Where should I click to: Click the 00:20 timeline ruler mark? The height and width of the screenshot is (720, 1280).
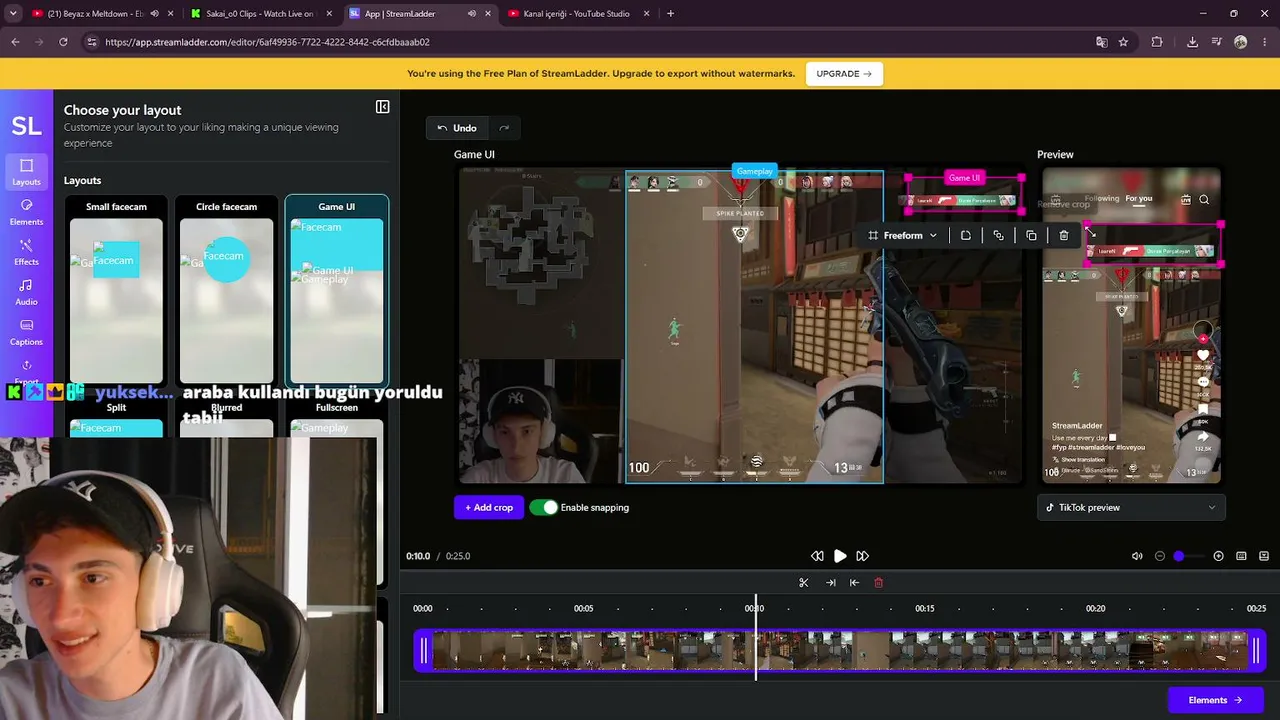click(1096, 608)
